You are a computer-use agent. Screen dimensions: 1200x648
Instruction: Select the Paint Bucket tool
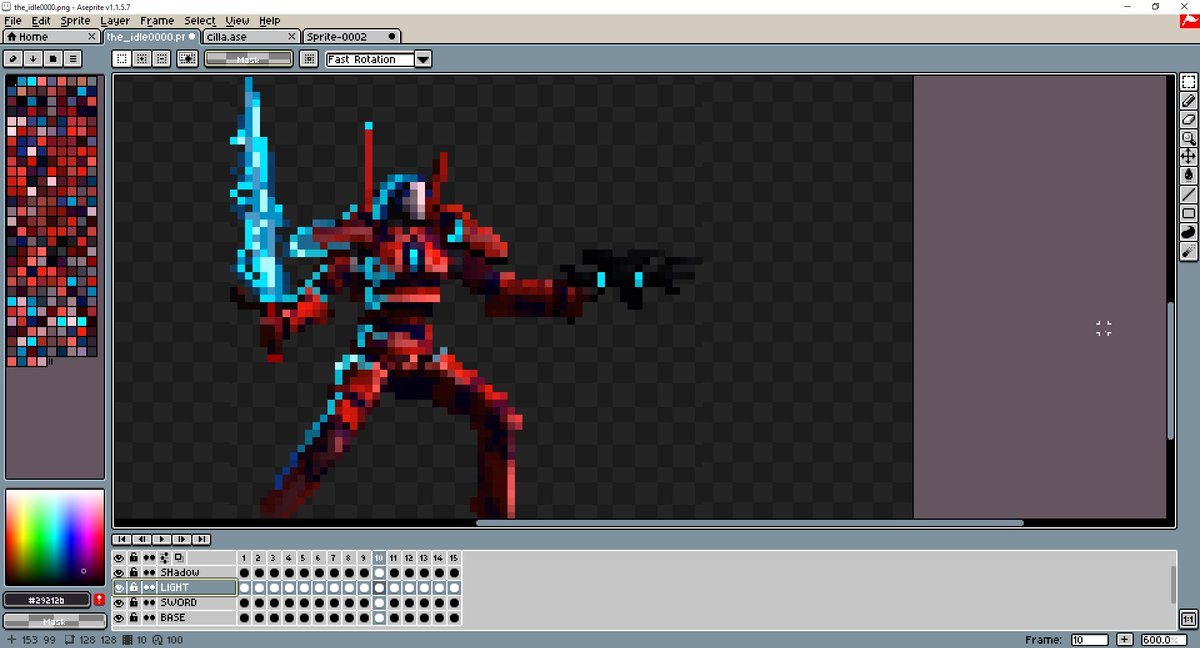coord(1188,175)
